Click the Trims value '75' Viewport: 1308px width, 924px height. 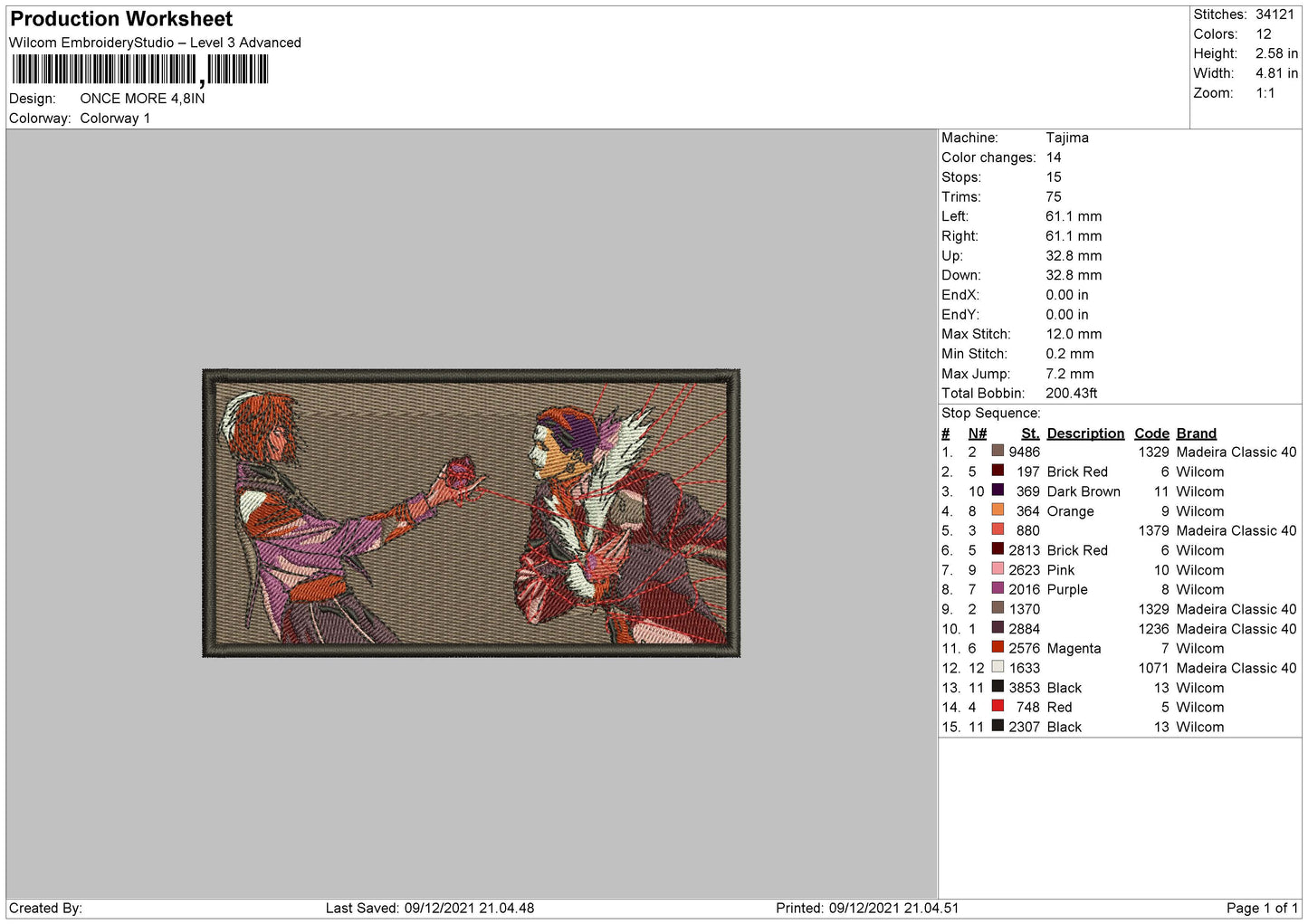click(x=1054, y=196)
